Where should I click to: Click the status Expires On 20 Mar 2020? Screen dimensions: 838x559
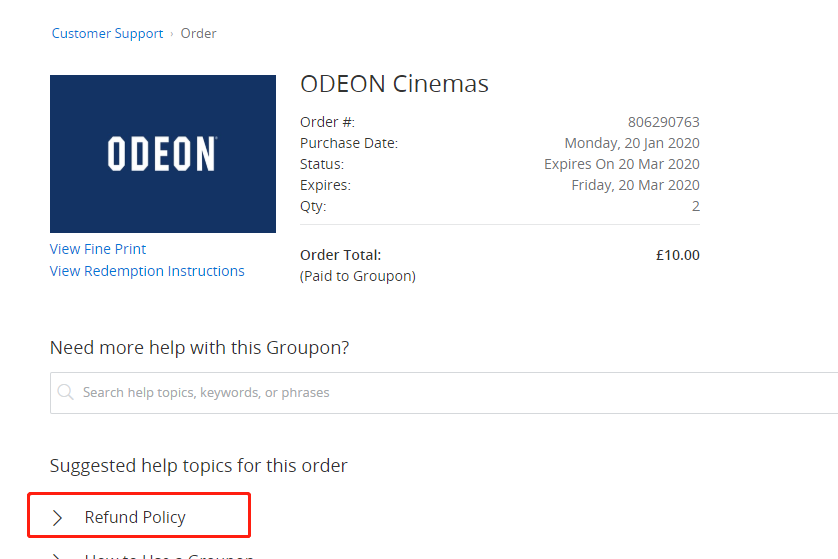622,164
